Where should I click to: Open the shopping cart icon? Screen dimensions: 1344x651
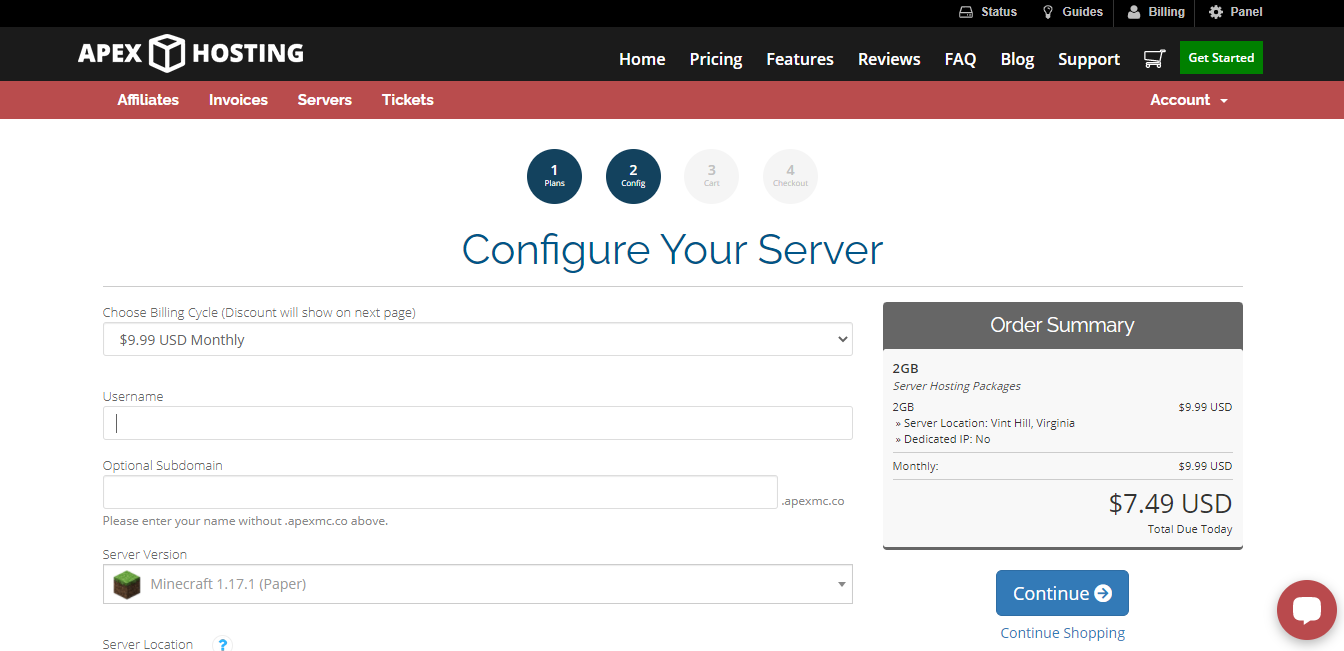(1154, 58)
